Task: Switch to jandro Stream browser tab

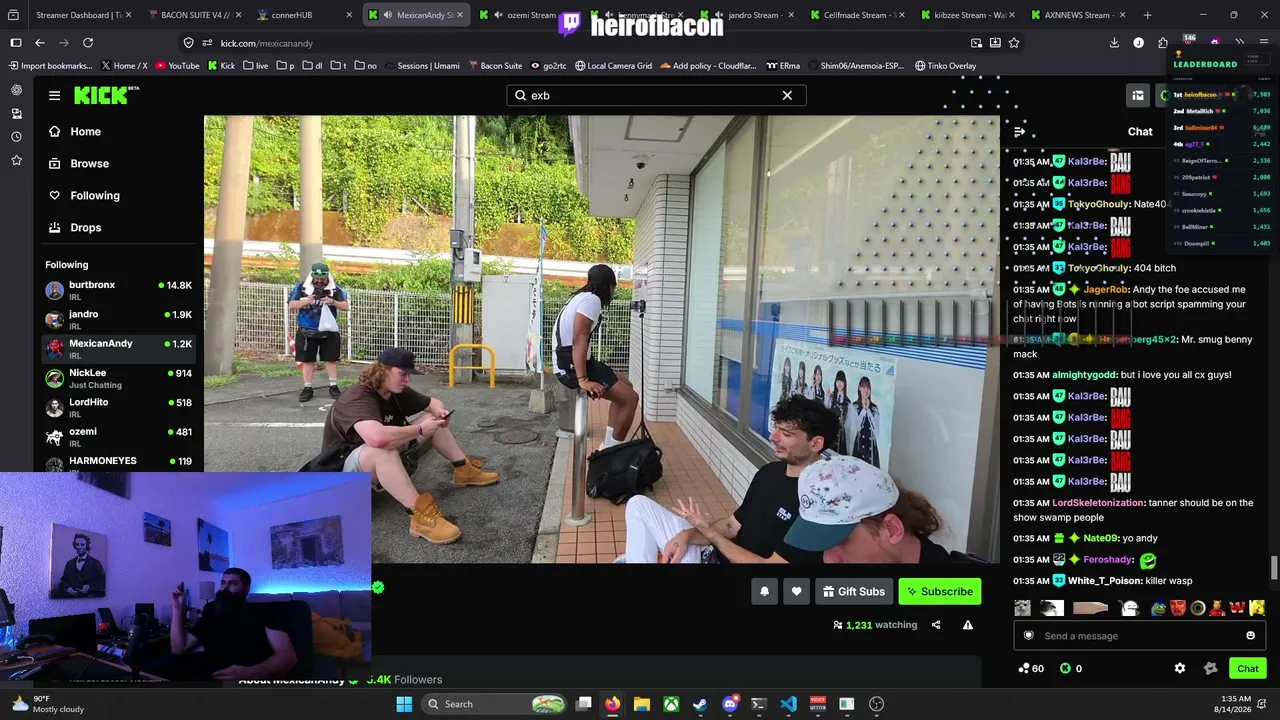Action: [x=746, y=15]
